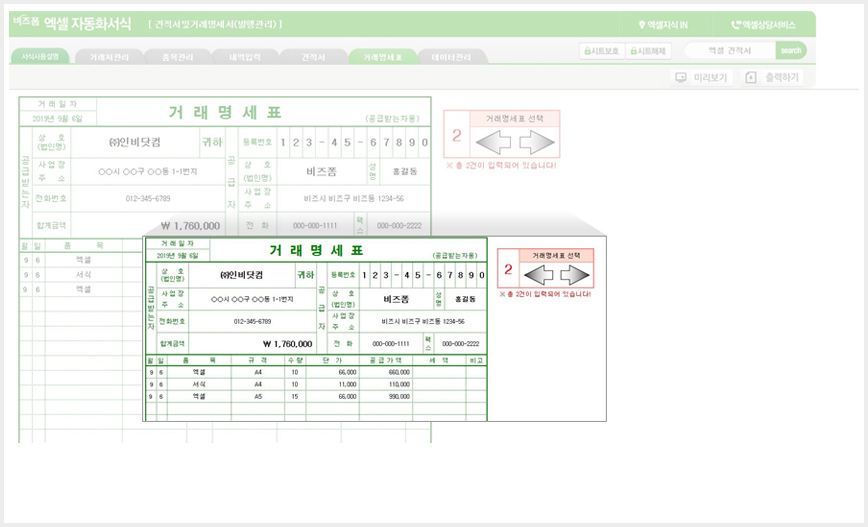Click the 비즈폼 엑셀 자동화서식 header logo

[72, 23]
